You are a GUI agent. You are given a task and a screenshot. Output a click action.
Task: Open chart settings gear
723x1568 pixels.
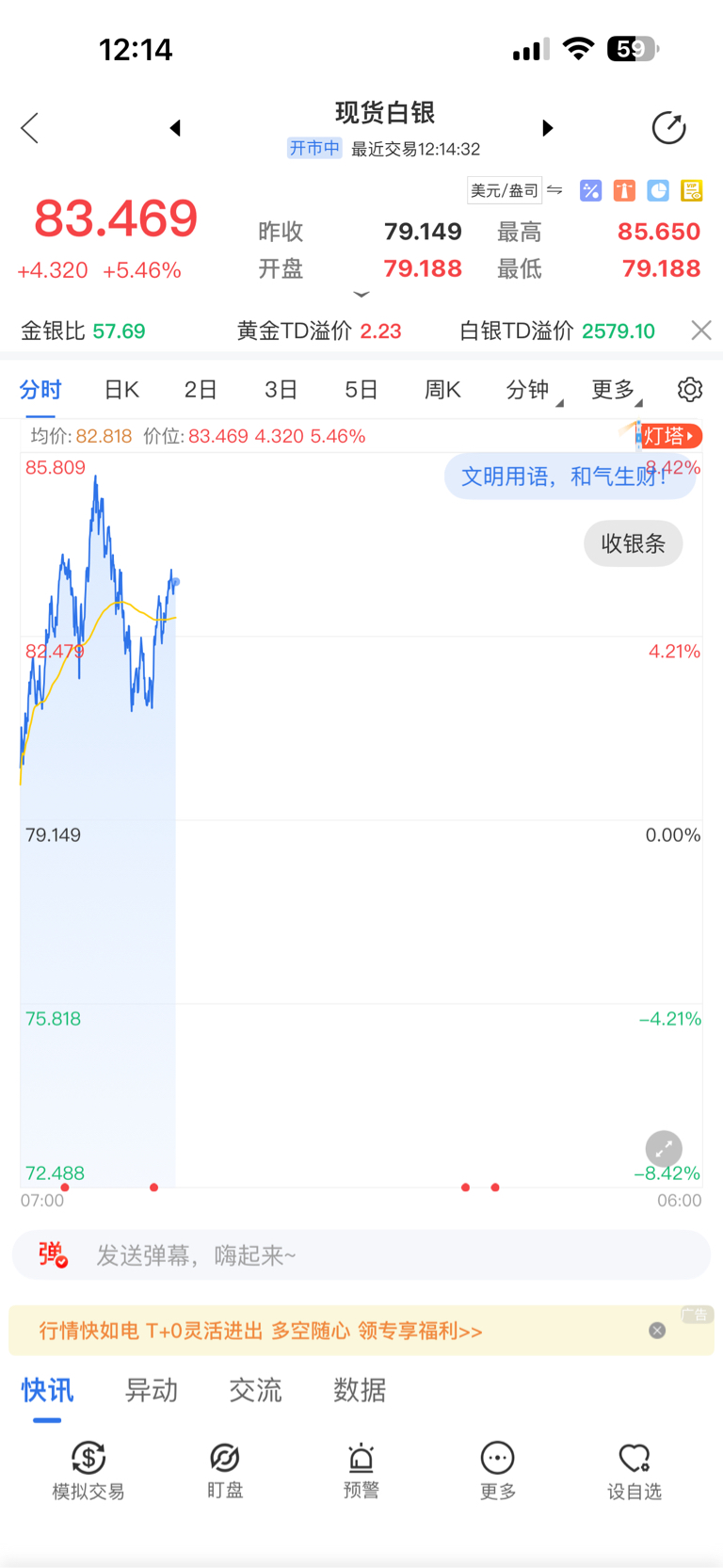click(x=690, y=390)
